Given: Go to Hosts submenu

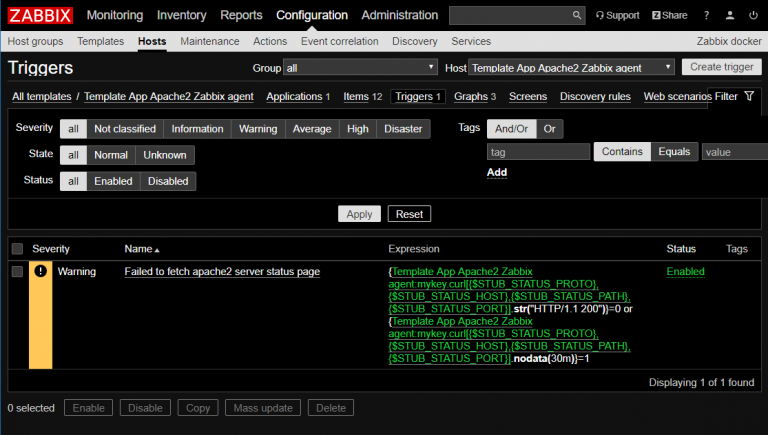Looking at the screenshot, I should (x=152, y=41).
